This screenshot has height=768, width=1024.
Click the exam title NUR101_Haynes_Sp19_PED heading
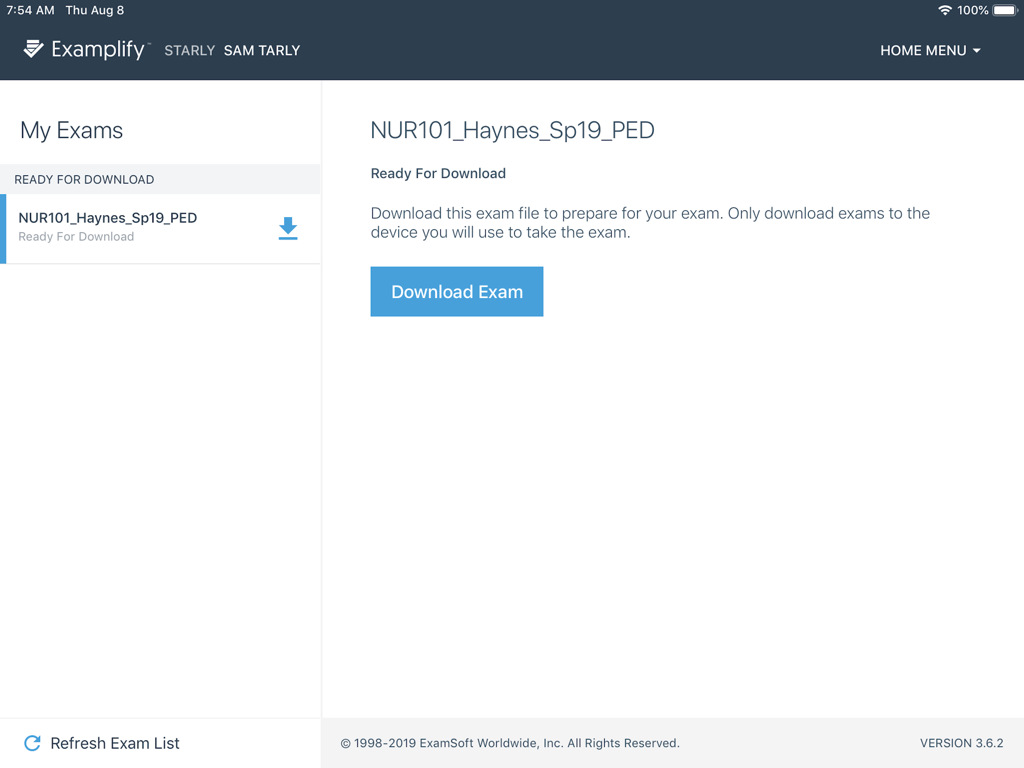point(512,130)
